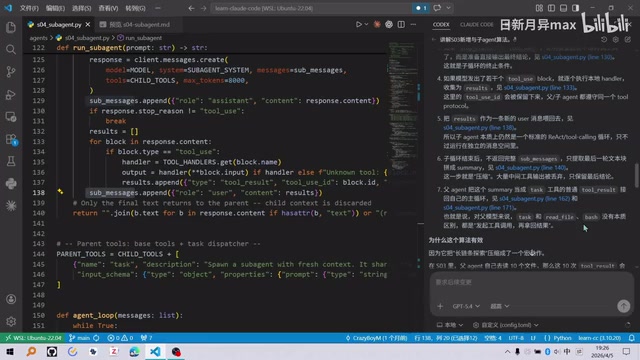Go back with the navigation arrow

[x=191, y=8]
